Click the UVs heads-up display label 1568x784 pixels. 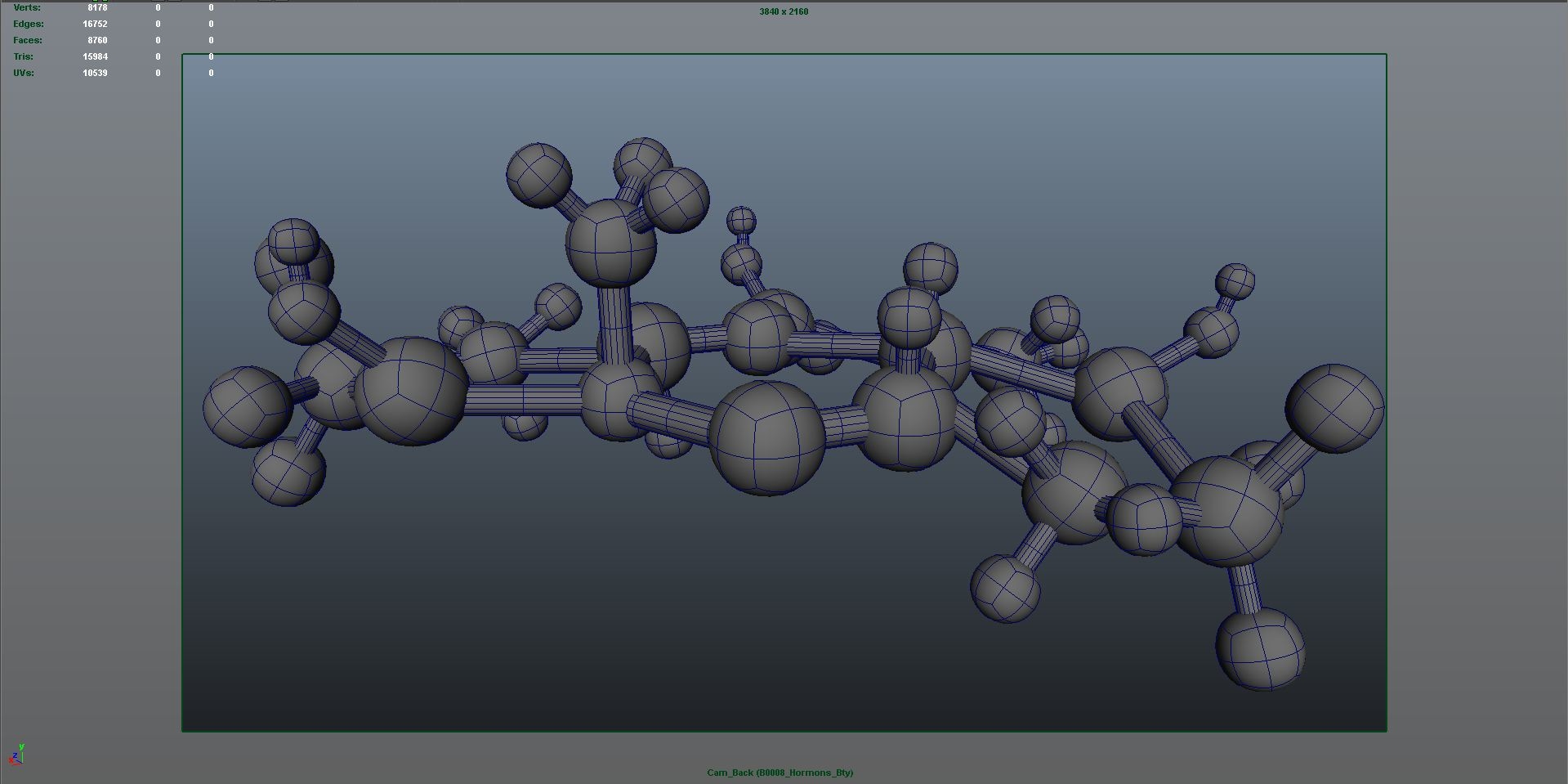[23, 72]
